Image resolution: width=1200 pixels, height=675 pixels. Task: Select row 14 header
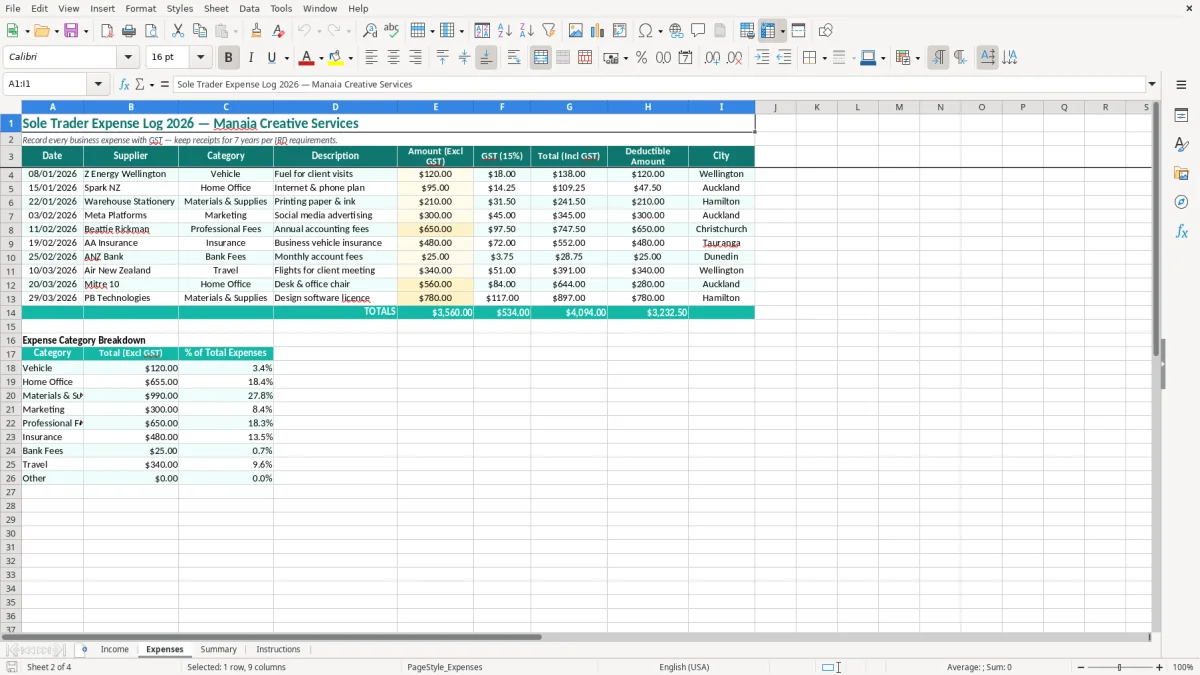tap(11, 312)
